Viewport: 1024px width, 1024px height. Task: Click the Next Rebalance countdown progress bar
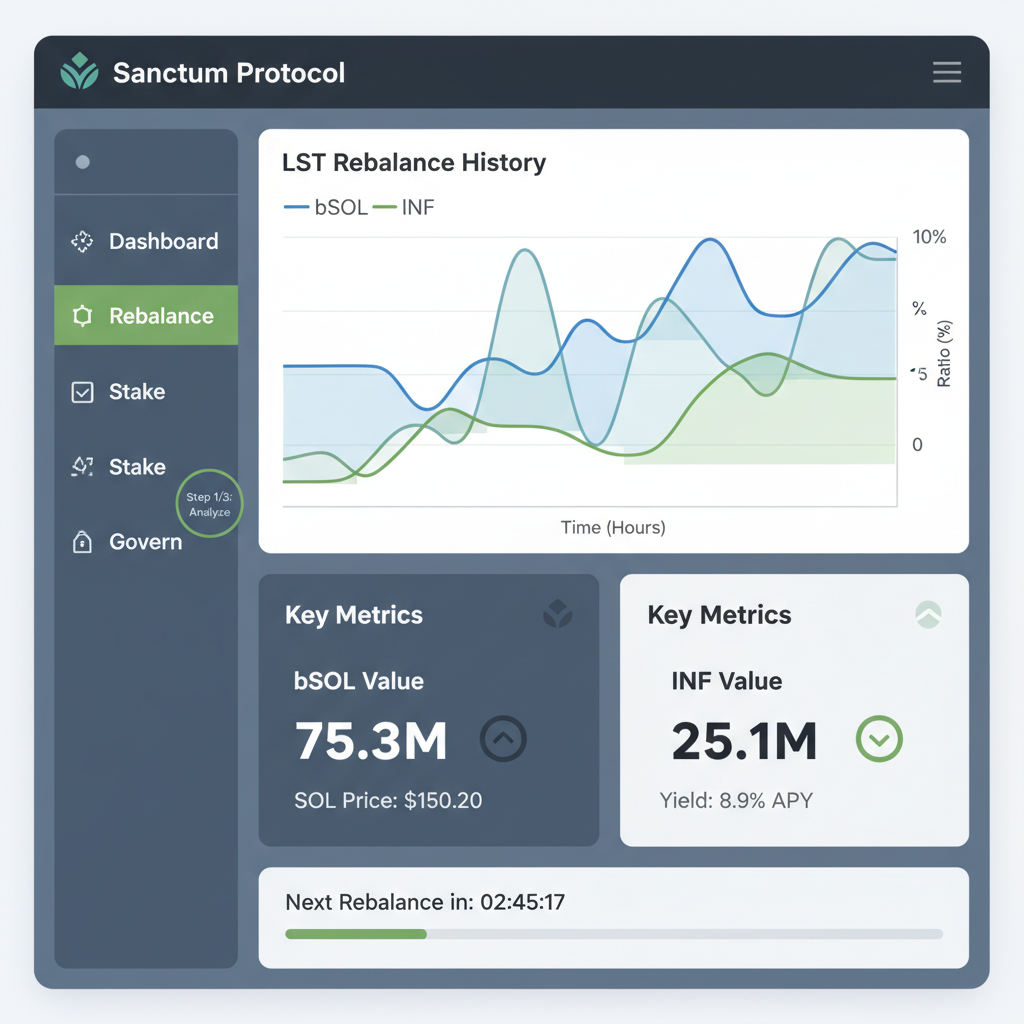coord(613,934)
